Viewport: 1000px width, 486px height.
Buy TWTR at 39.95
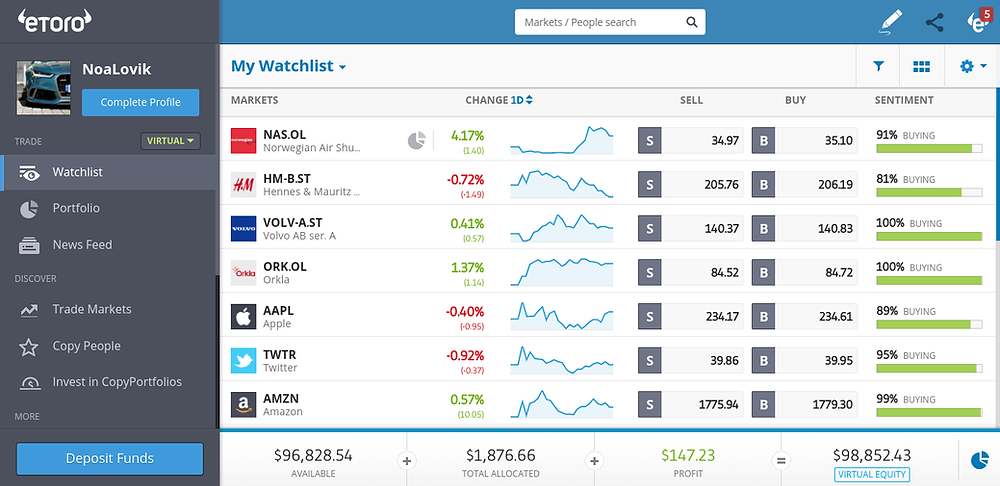805,360
